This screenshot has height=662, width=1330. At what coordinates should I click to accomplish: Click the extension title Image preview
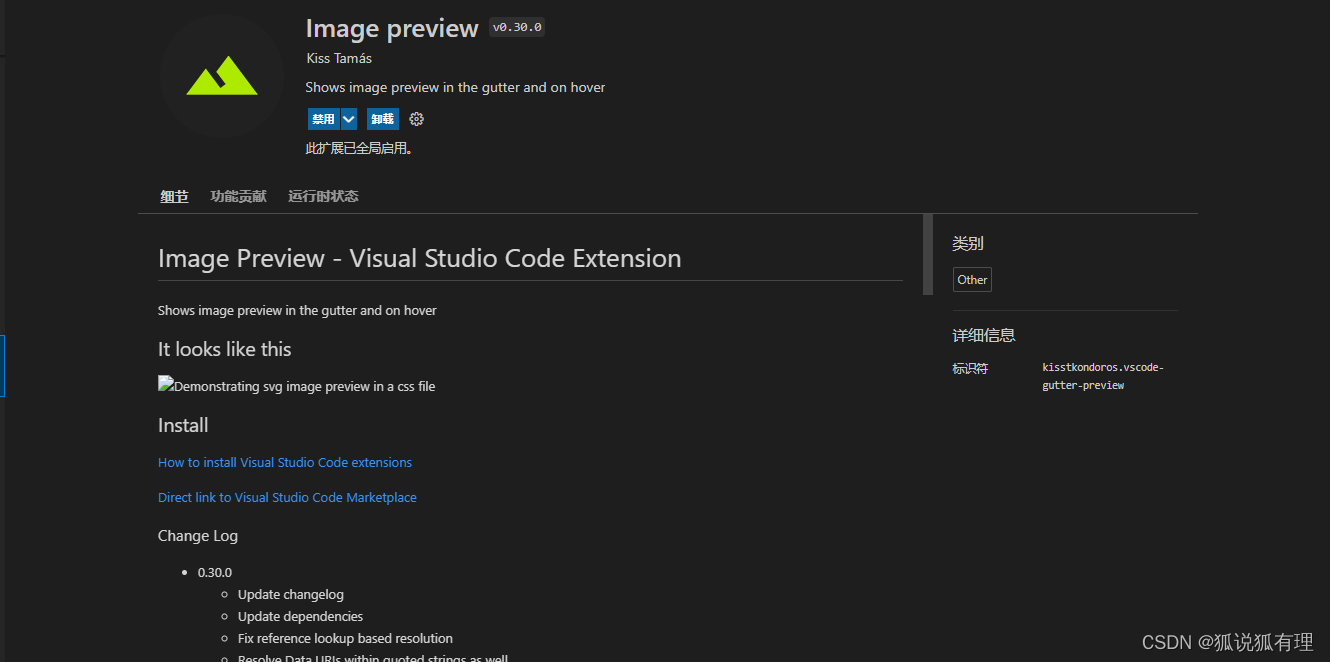click(x=392, y=28)
